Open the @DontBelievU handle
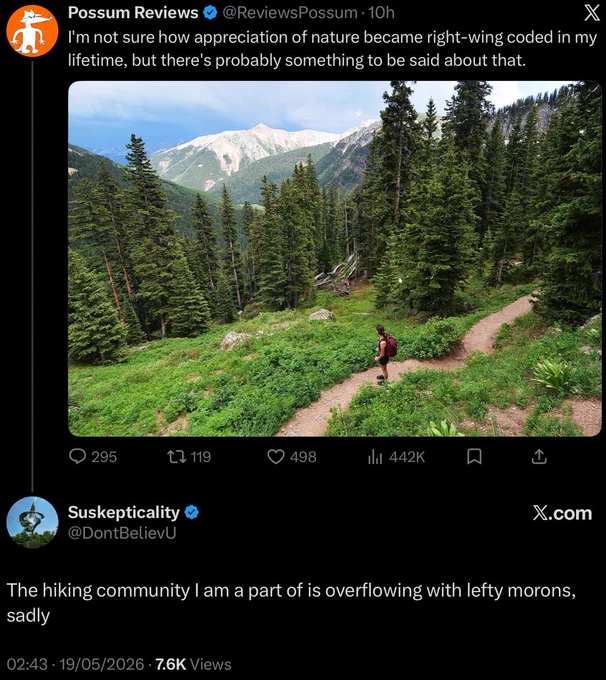606x680 pixels. (122, 533)
